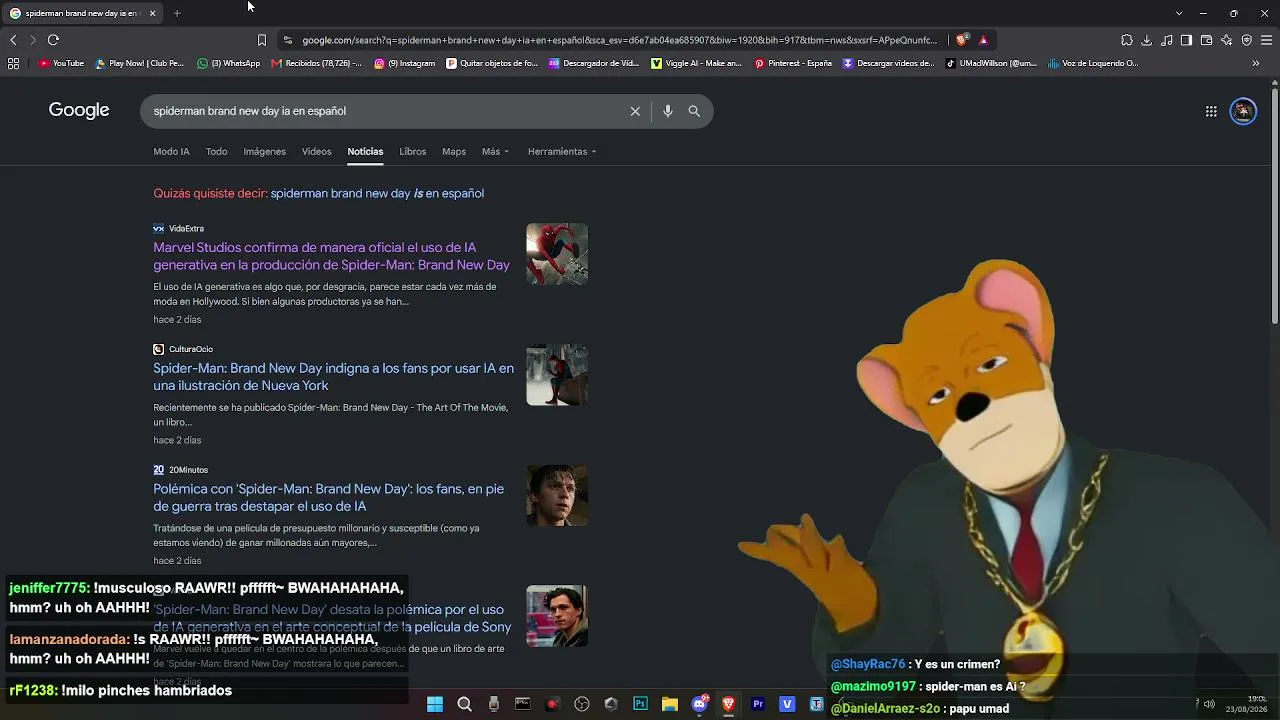This screenshot has height=720, width=1280.
Task: Open the VidaExtra article Spider-Man thumbnail
Action: (557, 254)
